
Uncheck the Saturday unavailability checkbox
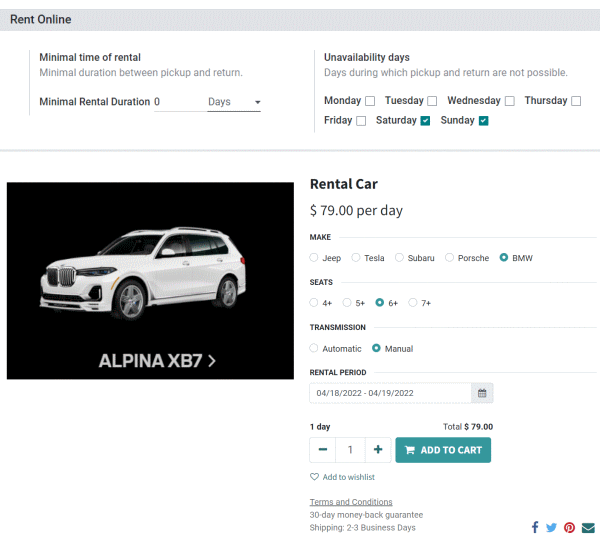[425, 121]
